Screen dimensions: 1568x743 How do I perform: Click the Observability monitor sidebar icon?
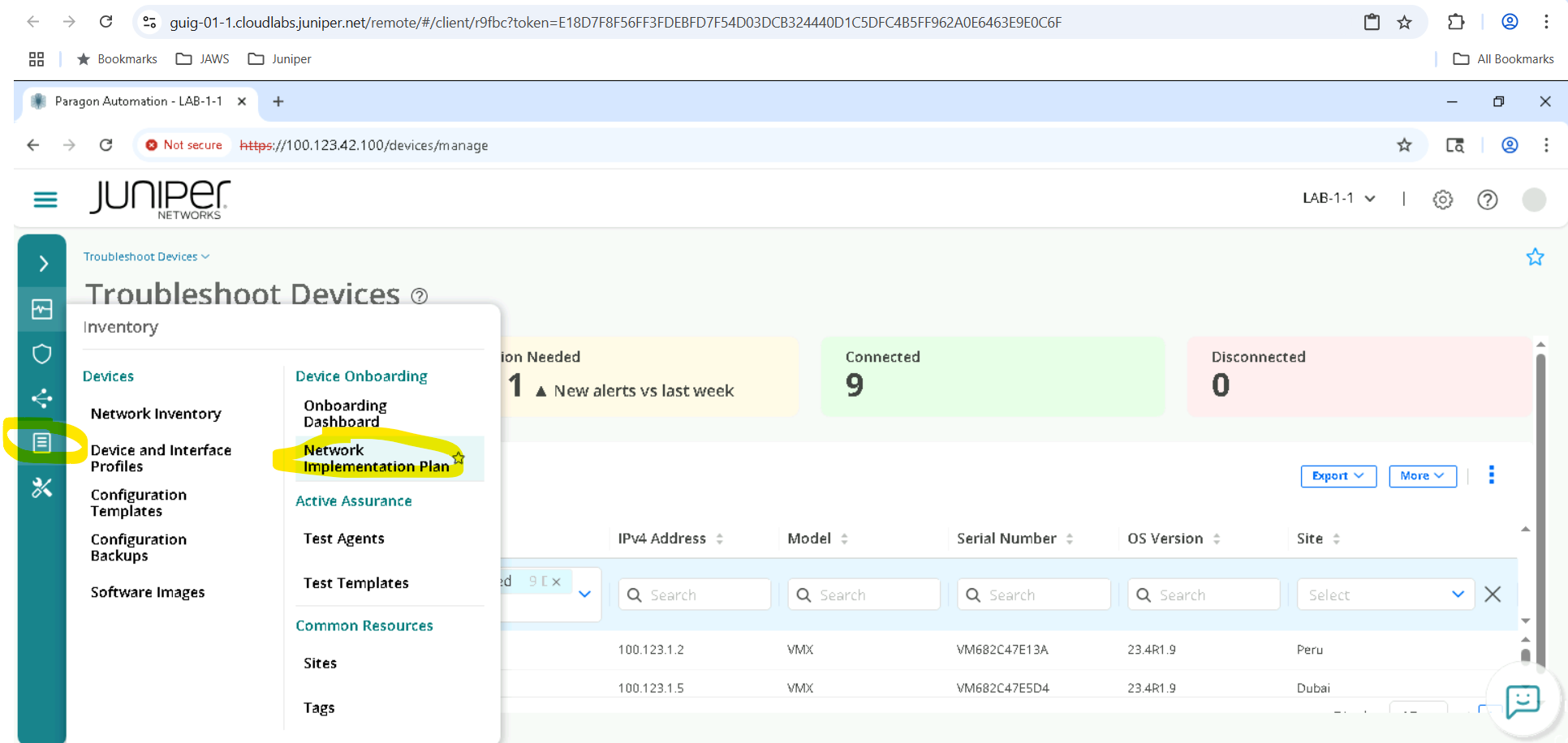tap(42, 310)
